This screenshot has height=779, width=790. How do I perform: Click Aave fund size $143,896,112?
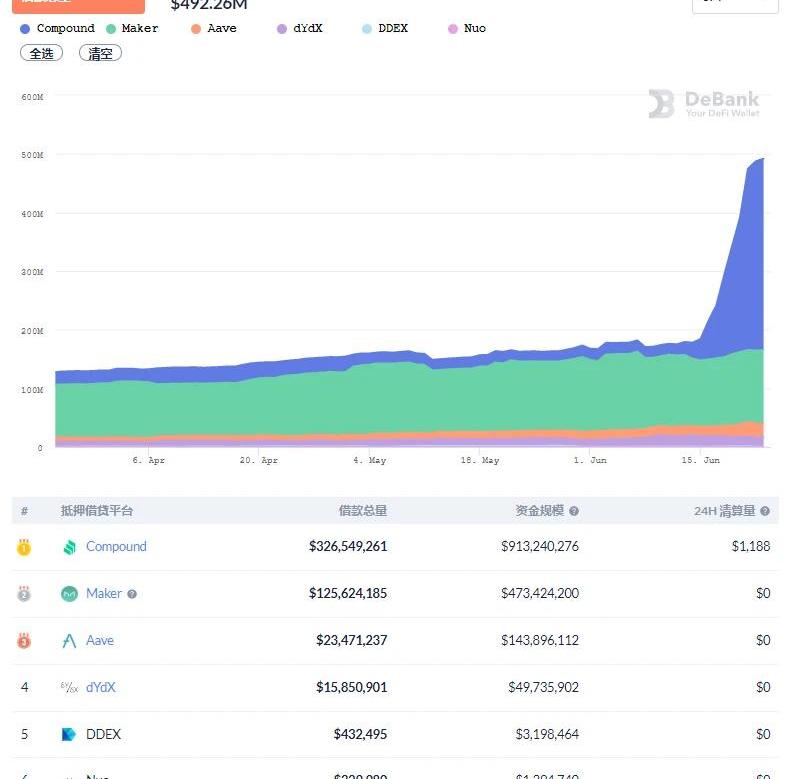[x=540, y=640]
